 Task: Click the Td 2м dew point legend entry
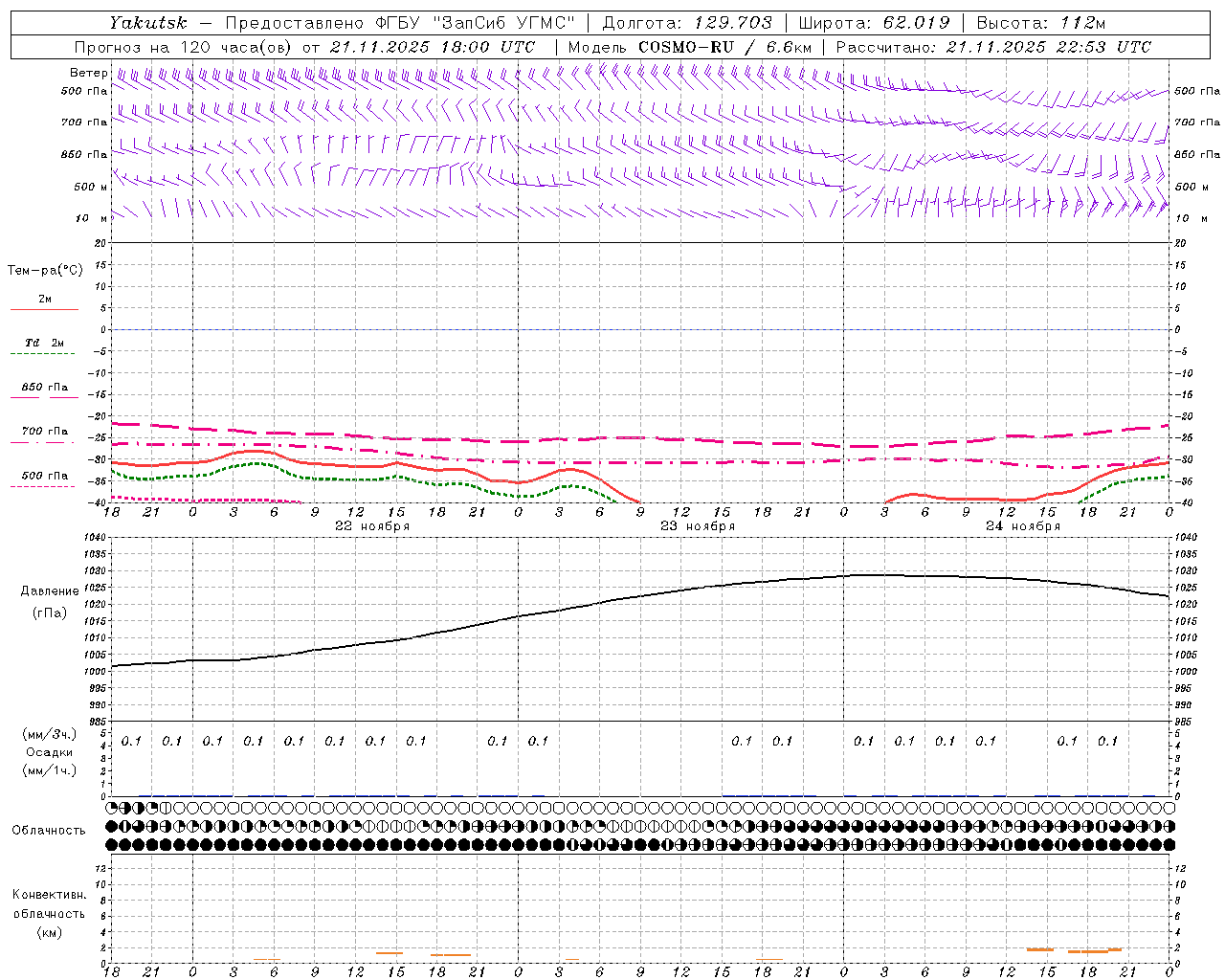click(x=44, y=343)
